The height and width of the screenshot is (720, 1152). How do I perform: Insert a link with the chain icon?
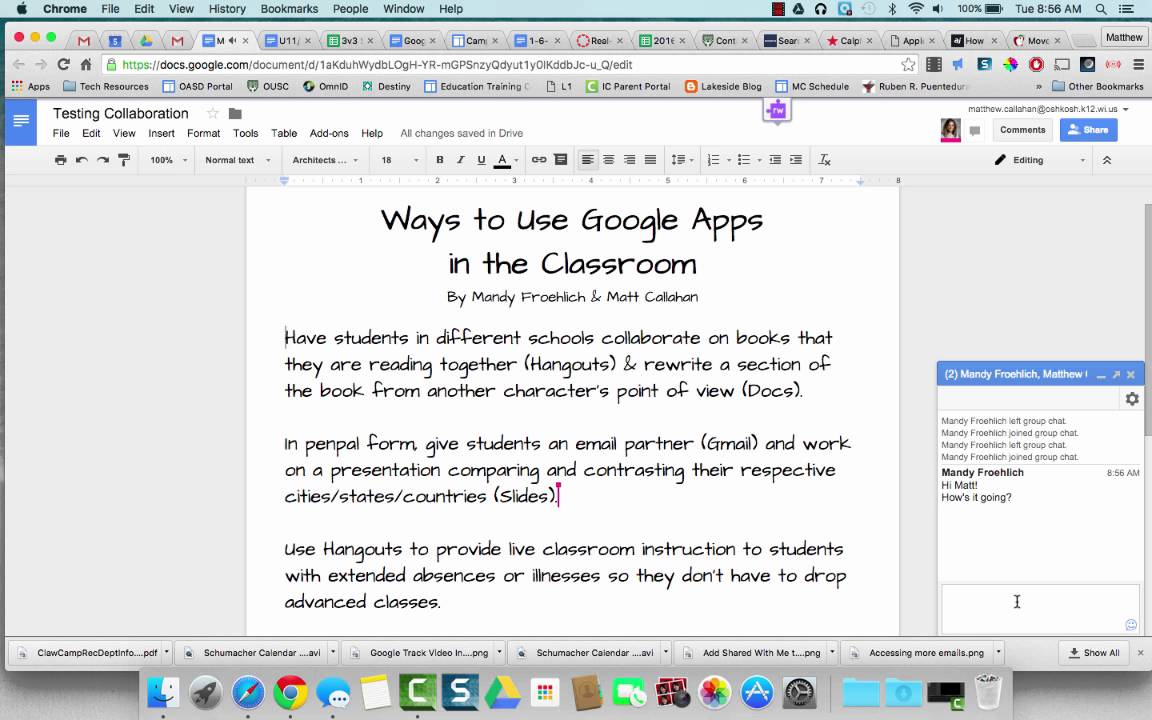point(539,160)
